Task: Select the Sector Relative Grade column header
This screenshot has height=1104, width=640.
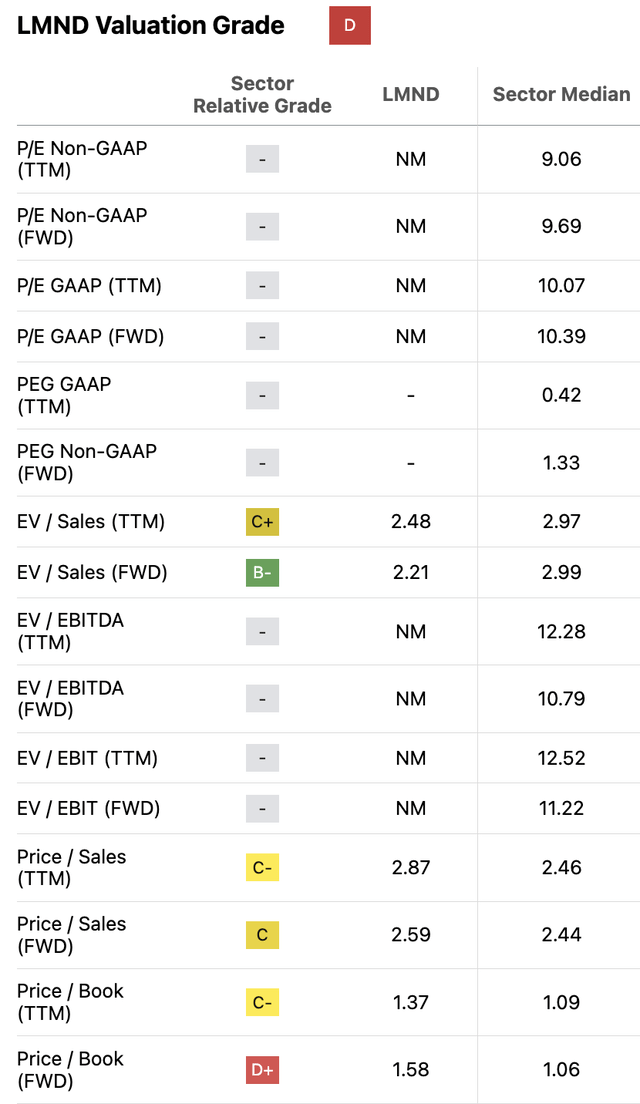Action: pos(262,95)
